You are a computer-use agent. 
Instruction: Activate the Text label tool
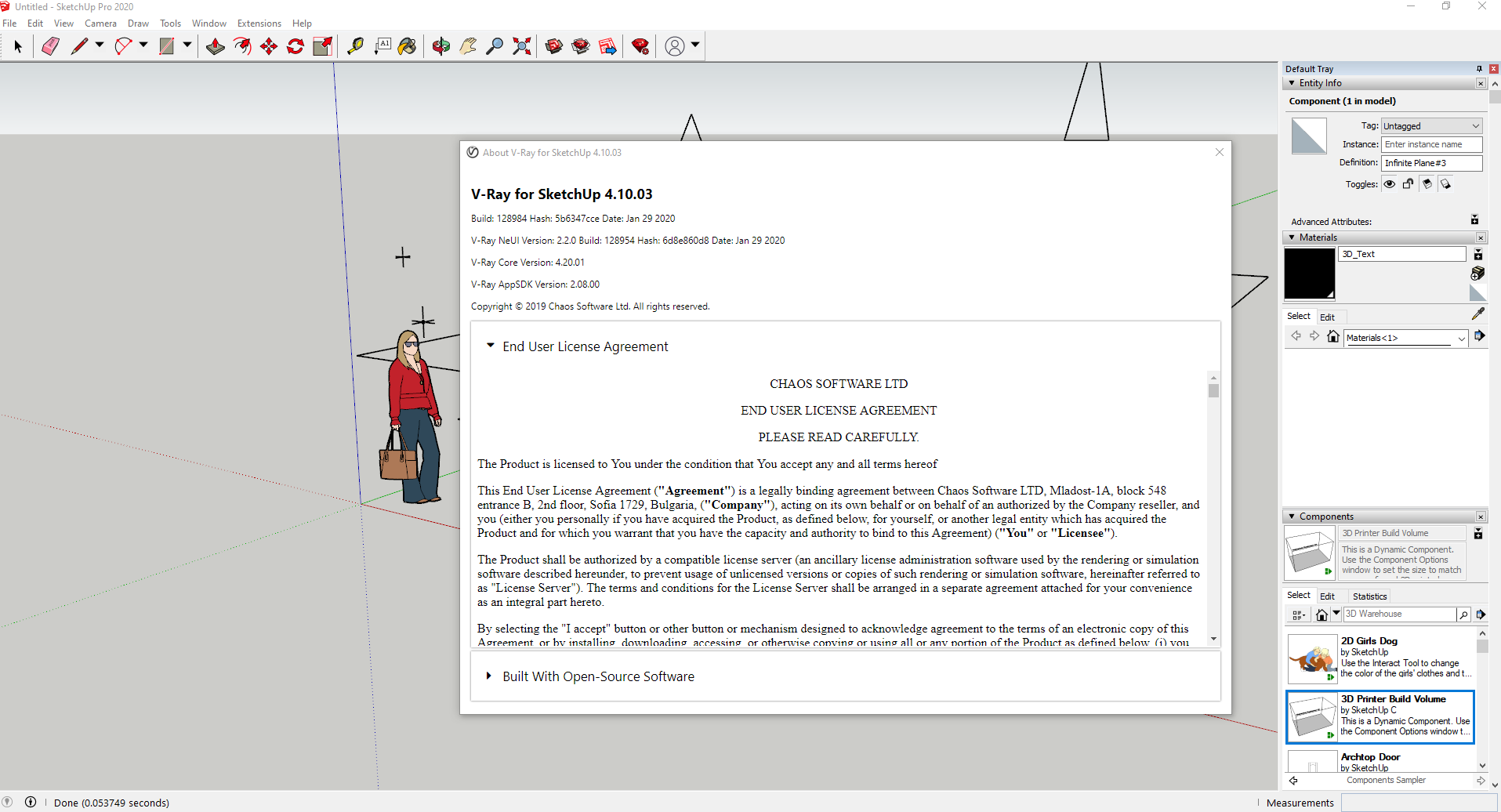pos(383,47)
